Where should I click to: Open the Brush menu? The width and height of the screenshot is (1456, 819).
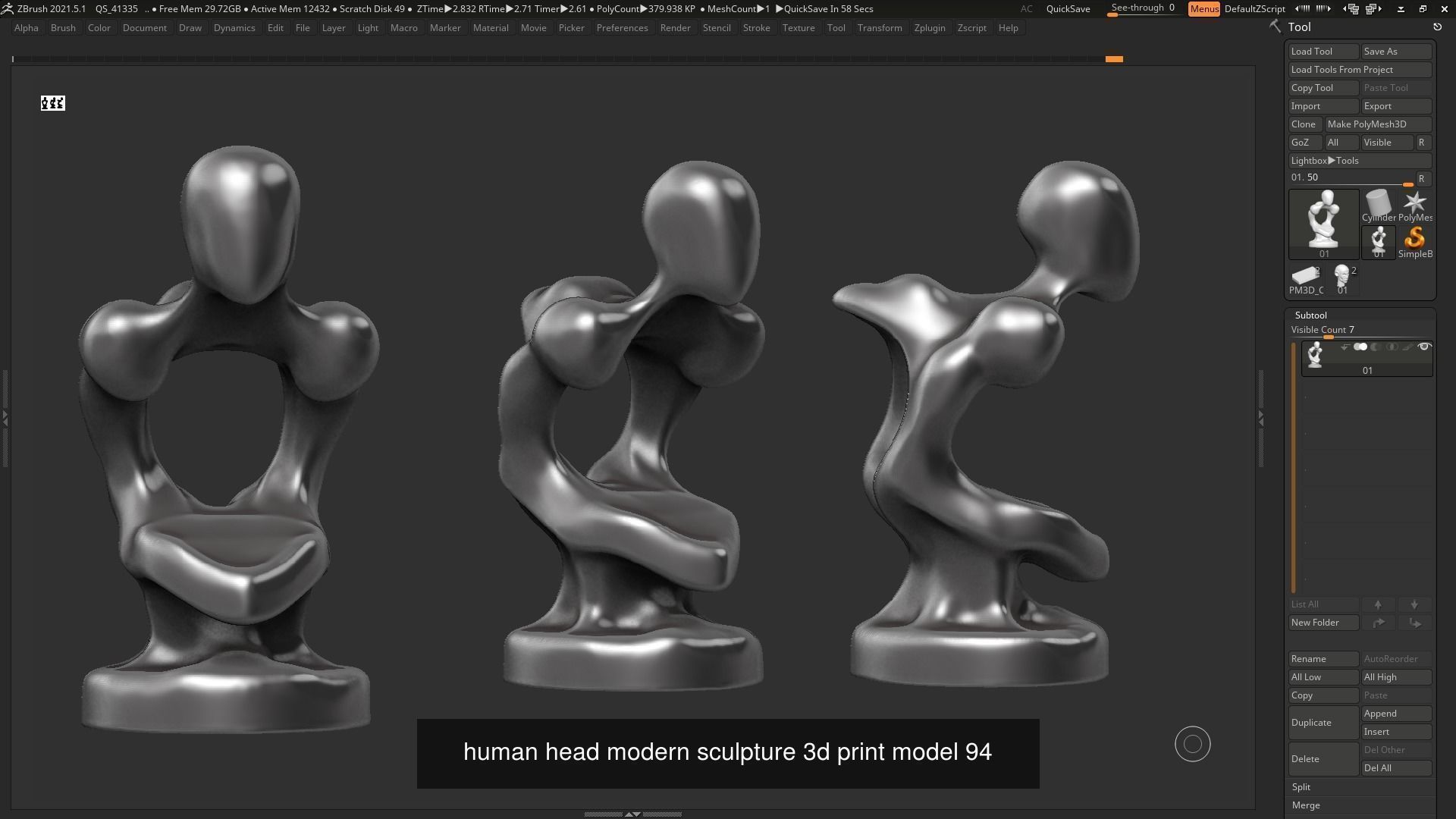[x=63, y=28]
